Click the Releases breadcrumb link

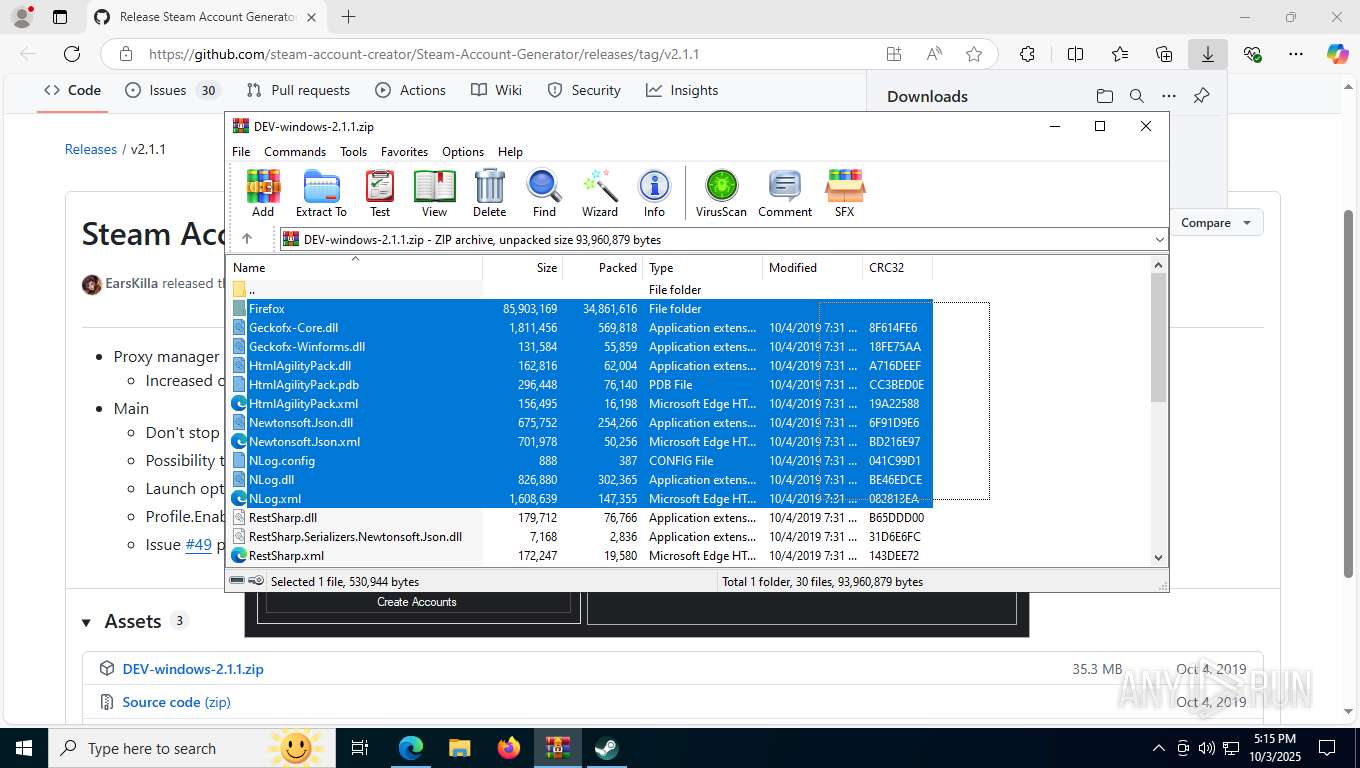click(91, 149)
